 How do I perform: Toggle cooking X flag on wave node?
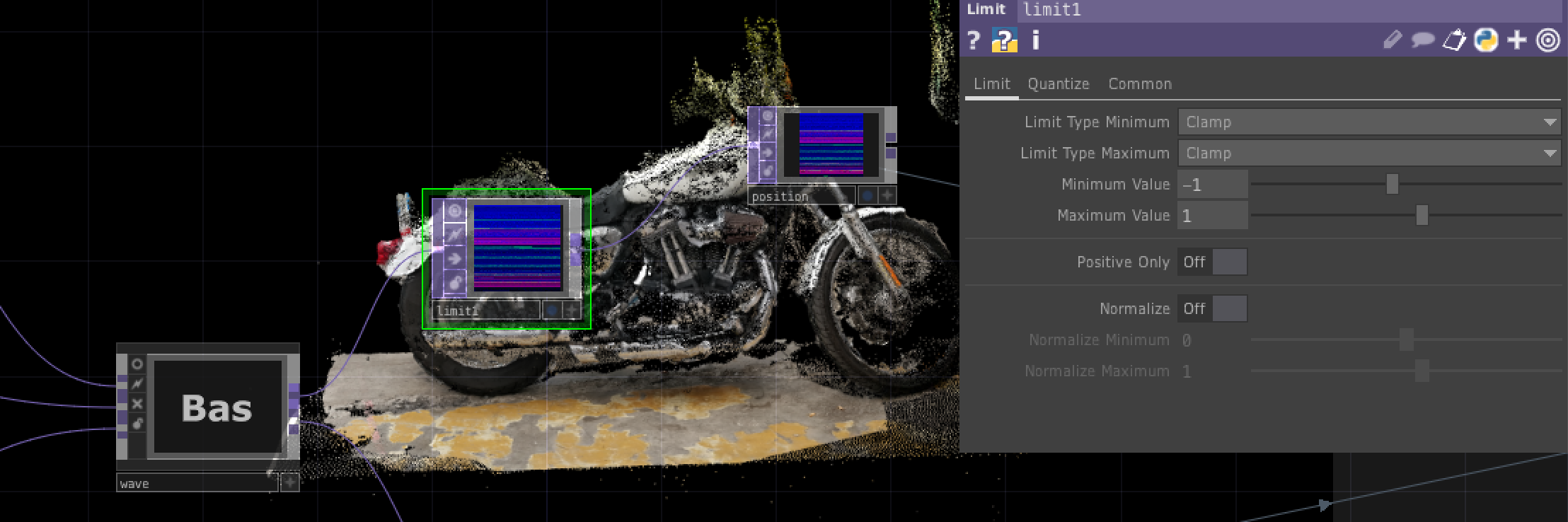137,404
